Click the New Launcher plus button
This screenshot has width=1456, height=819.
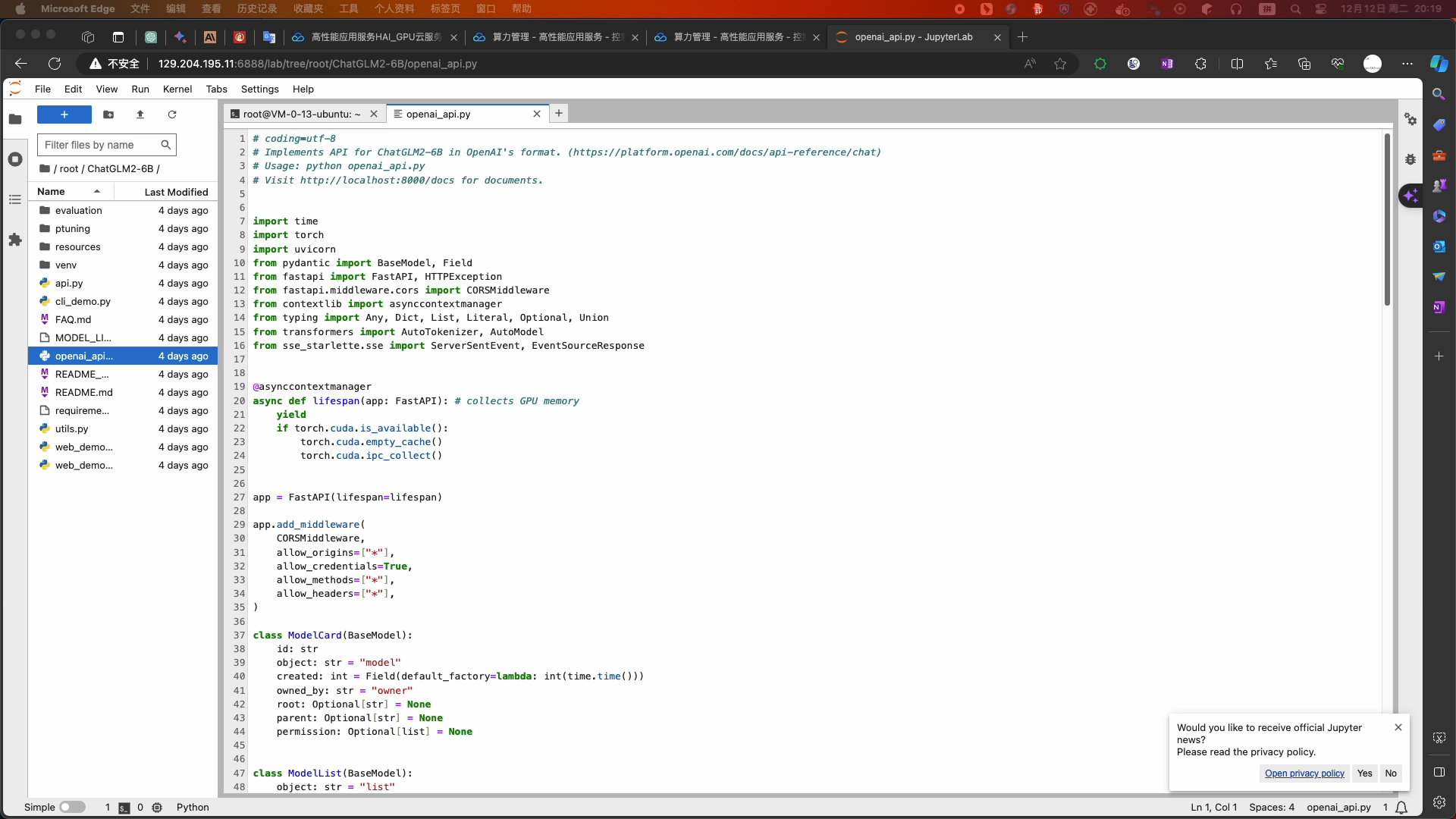(64, 115)
